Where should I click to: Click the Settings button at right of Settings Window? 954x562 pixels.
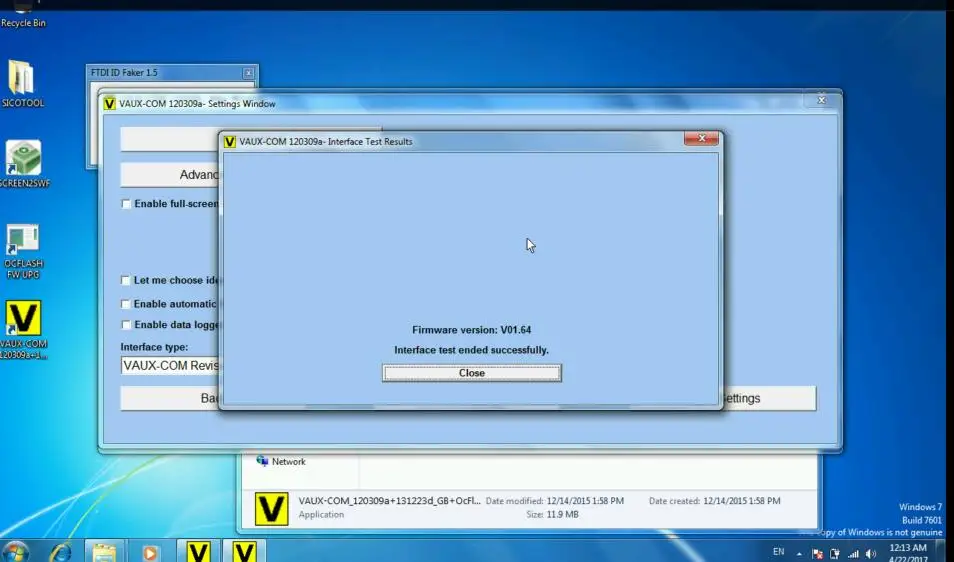click(x=769, y=398)
